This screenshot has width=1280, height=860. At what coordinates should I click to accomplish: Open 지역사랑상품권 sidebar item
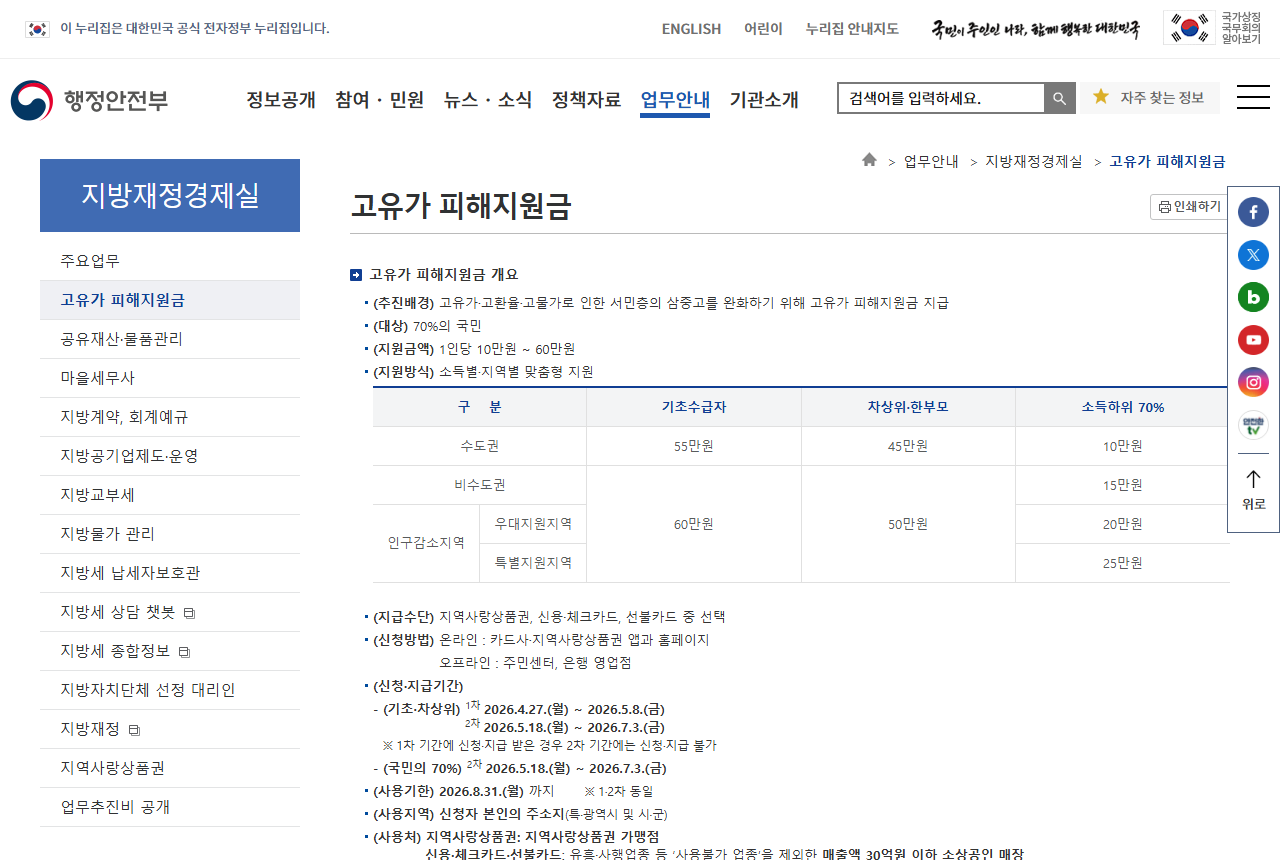[x=170, y=768]
